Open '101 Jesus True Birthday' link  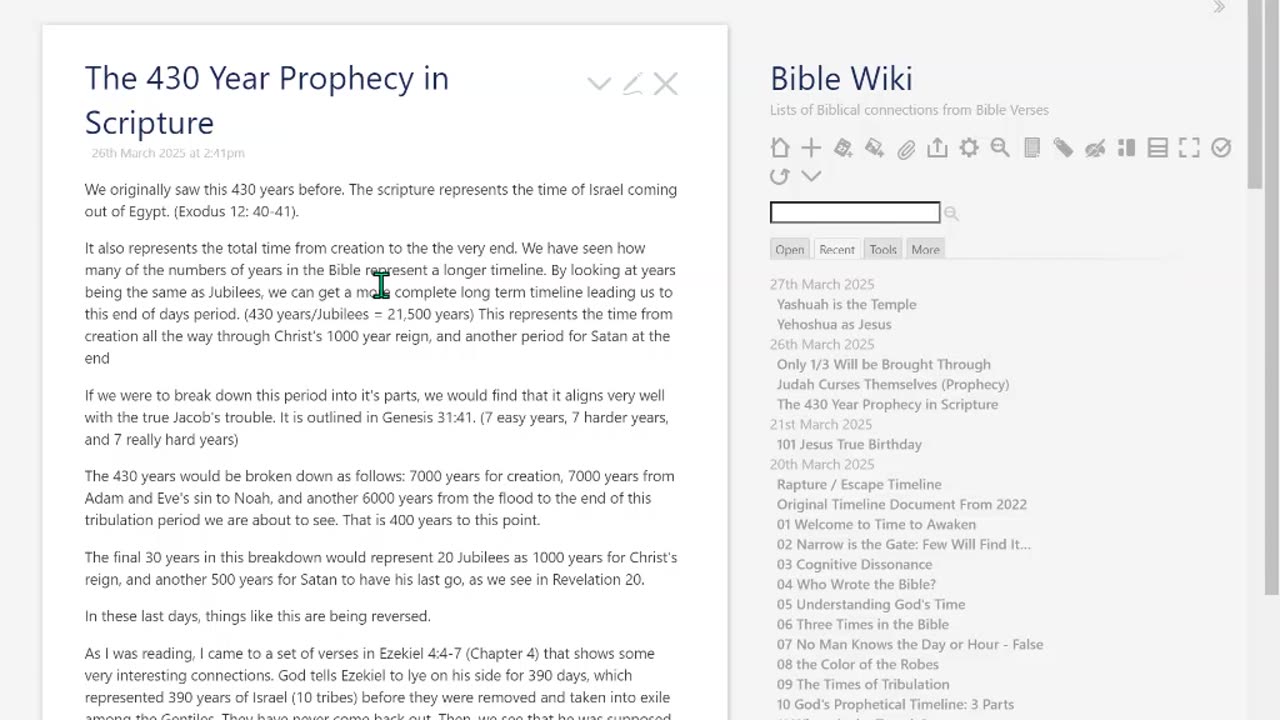point(849,444)
